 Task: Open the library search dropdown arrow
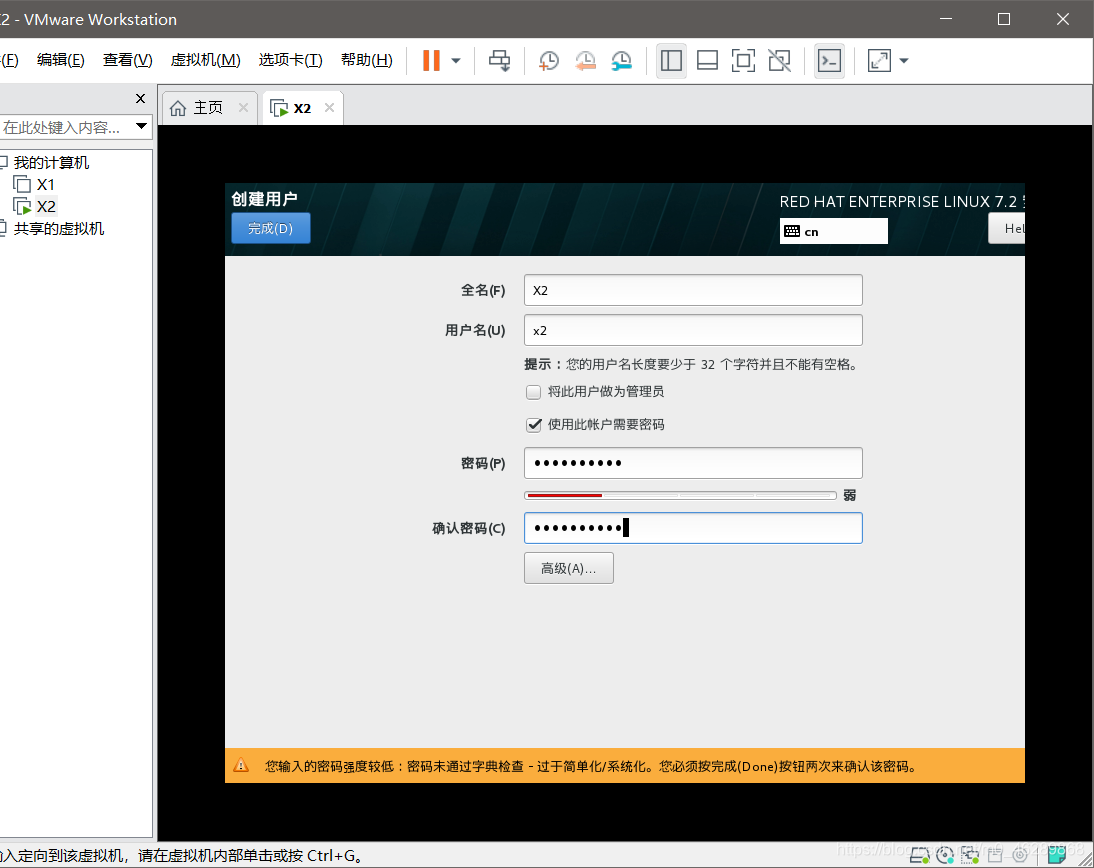pyautogui.click(x=142, y=126)
